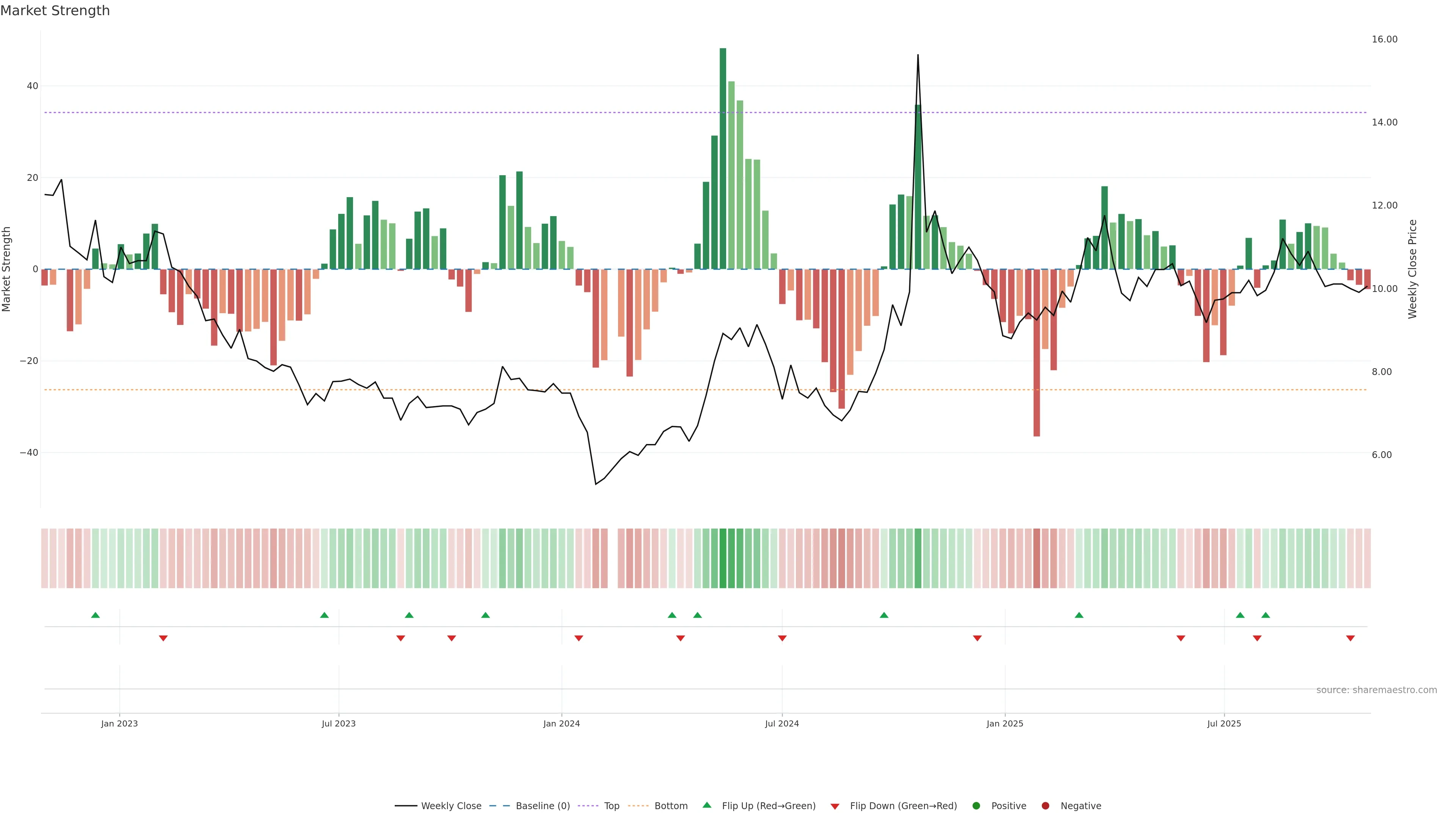Click the deepest red bar in early 2025
The height and width of the screenshot is (819, 1456).
(1037, 353)
